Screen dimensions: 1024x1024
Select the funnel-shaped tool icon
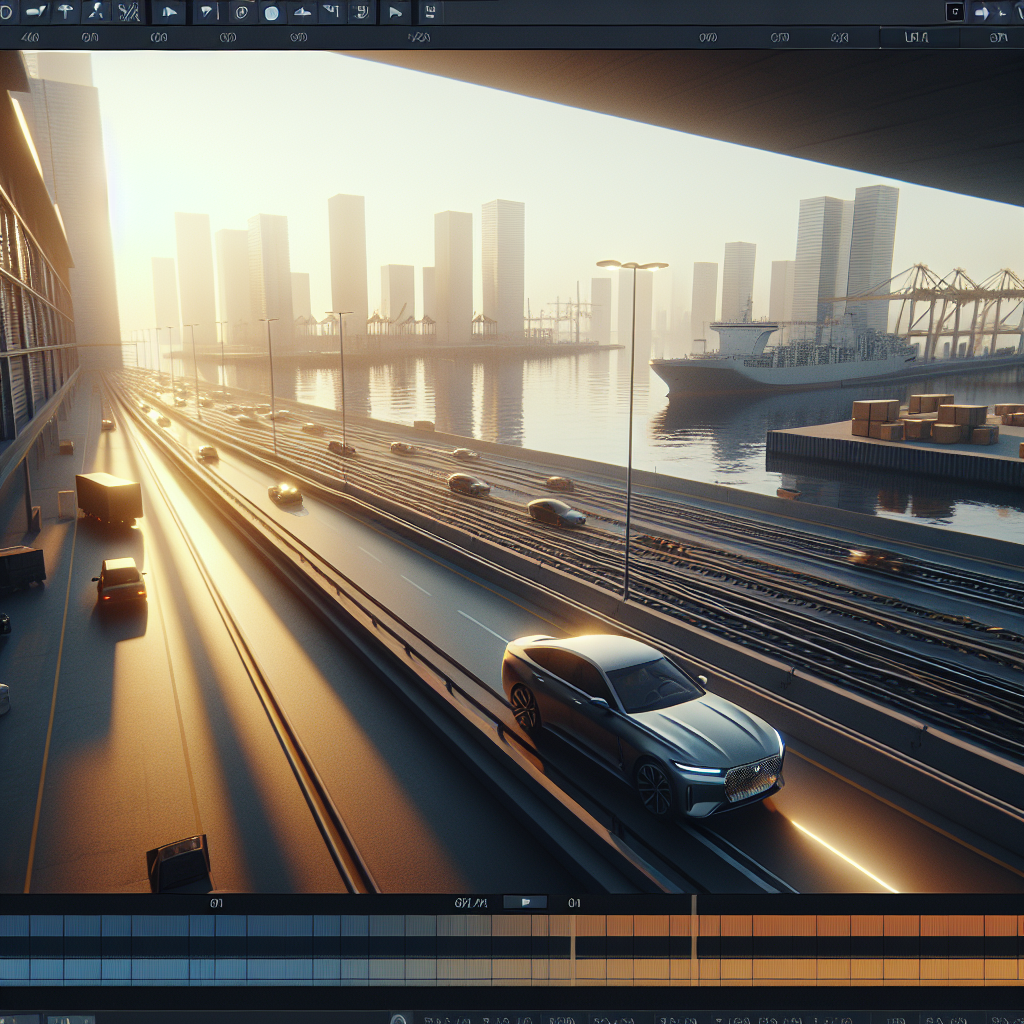pos(207,12)
